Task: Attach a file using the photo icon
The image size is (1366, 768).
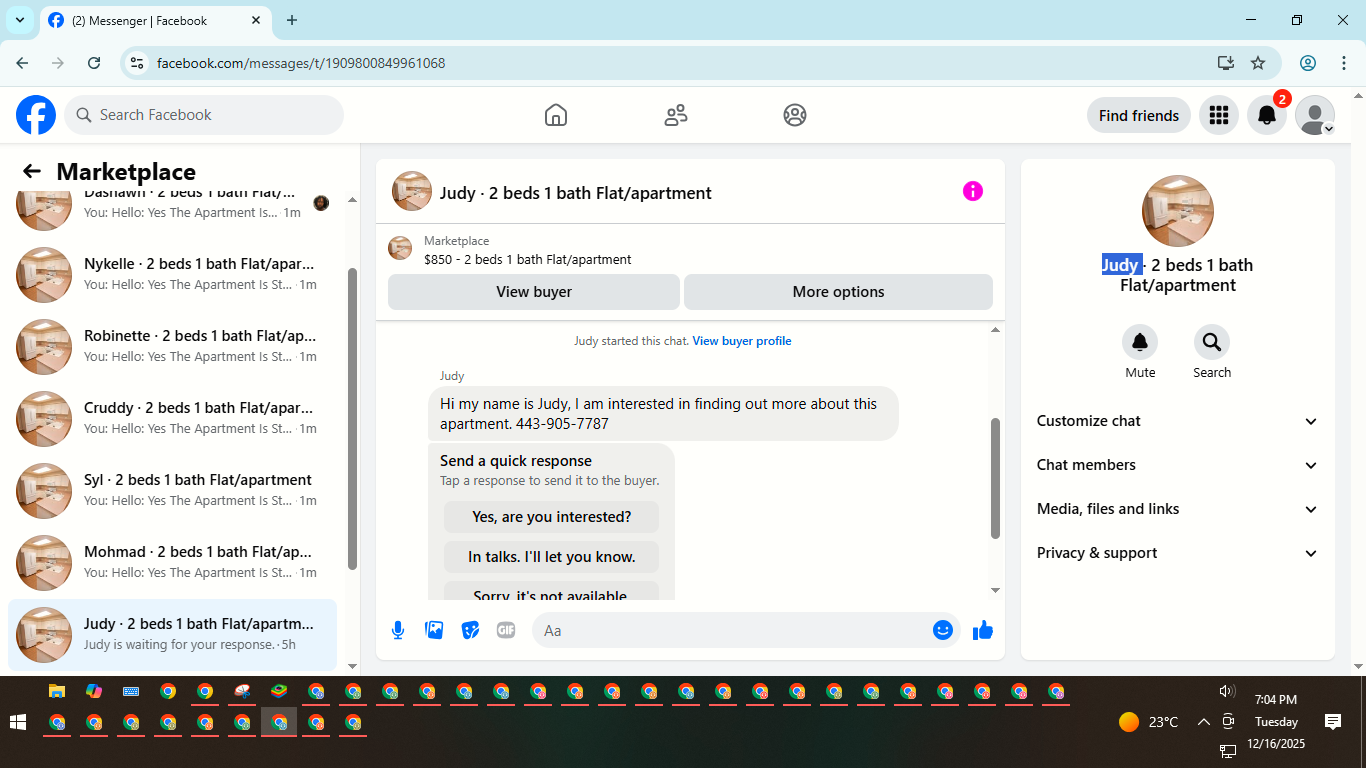Action: click(x=434, y=630)
